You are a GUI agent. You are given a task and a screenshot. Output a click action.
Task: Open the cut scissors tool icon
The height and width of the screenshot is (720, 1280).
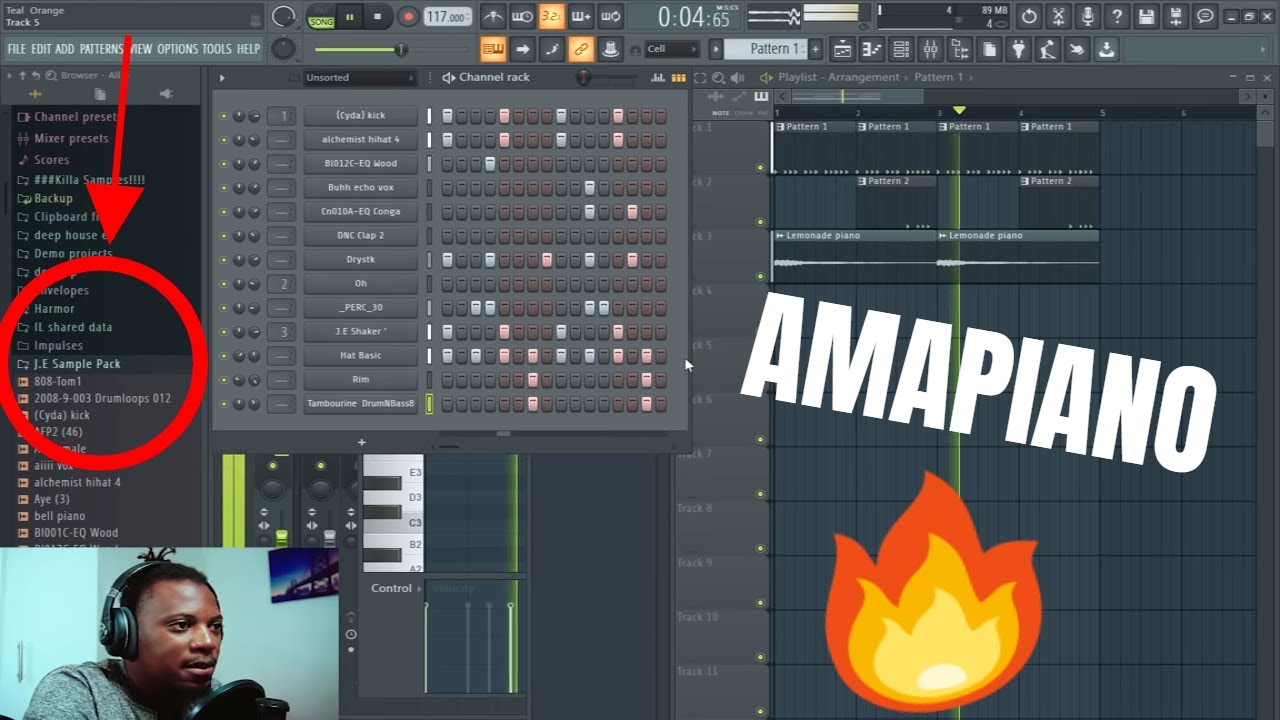1058,17
